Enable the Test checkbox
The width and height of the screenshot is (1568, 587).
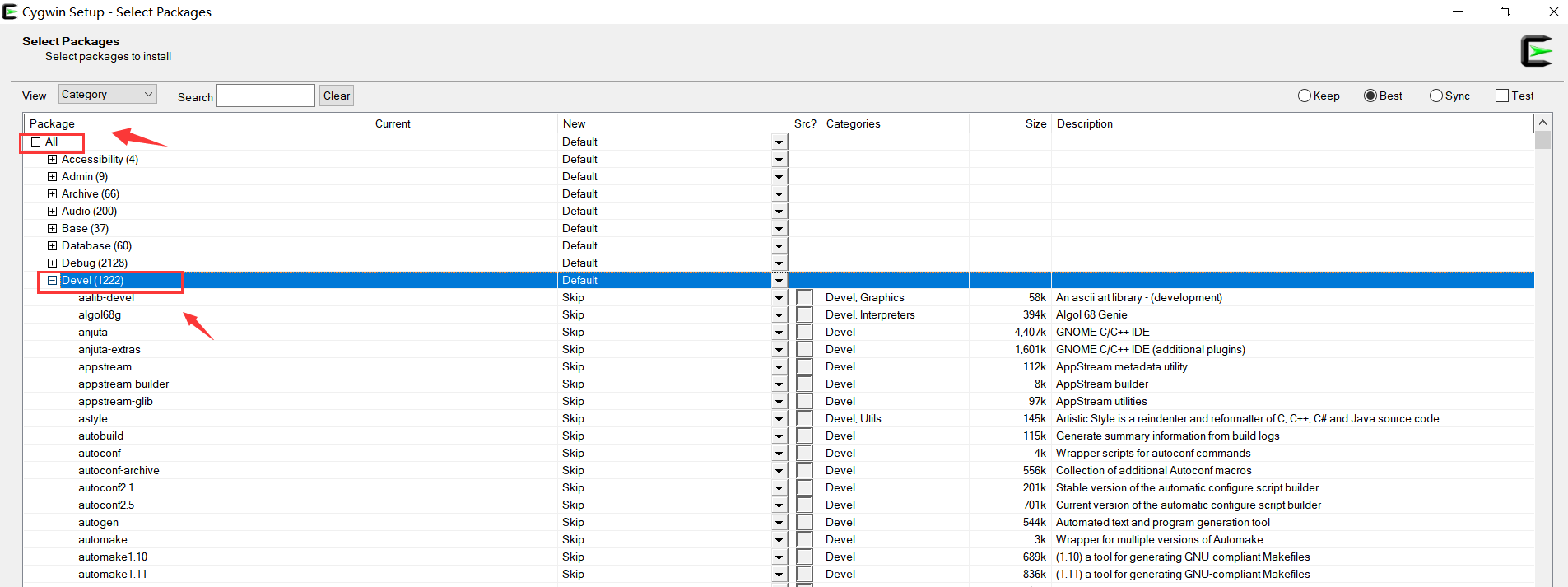1514,96
